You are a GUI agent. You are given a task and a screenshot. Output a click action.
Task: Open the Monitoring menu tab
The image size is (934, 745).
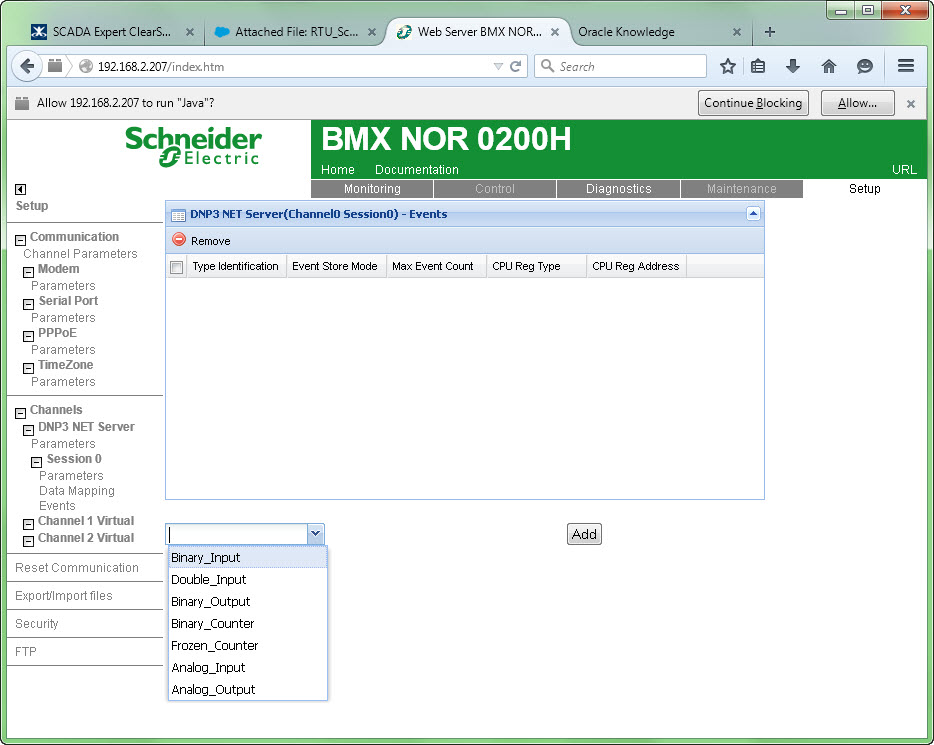tap(372, 189)
